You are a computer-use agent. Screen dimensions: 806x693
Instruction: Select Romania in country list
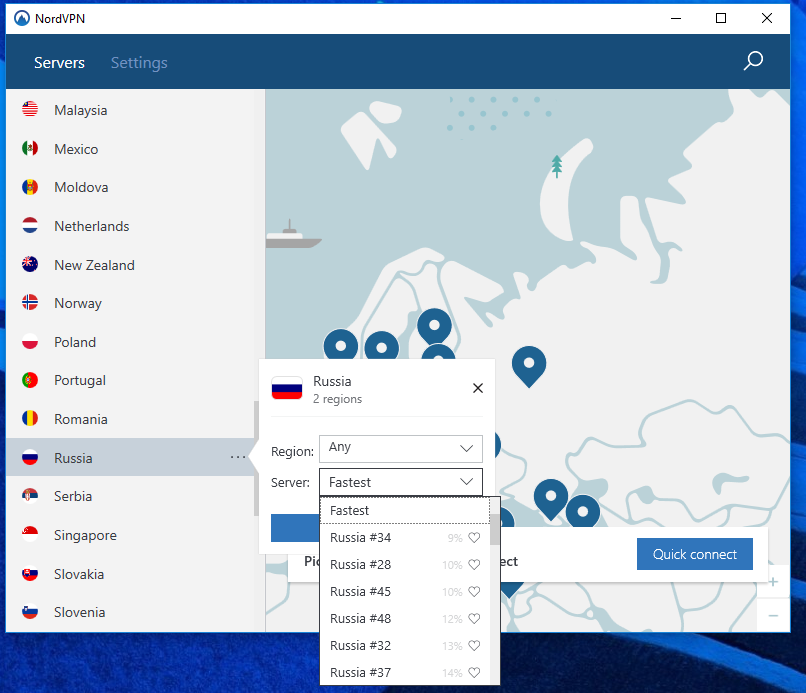point(131,419)
